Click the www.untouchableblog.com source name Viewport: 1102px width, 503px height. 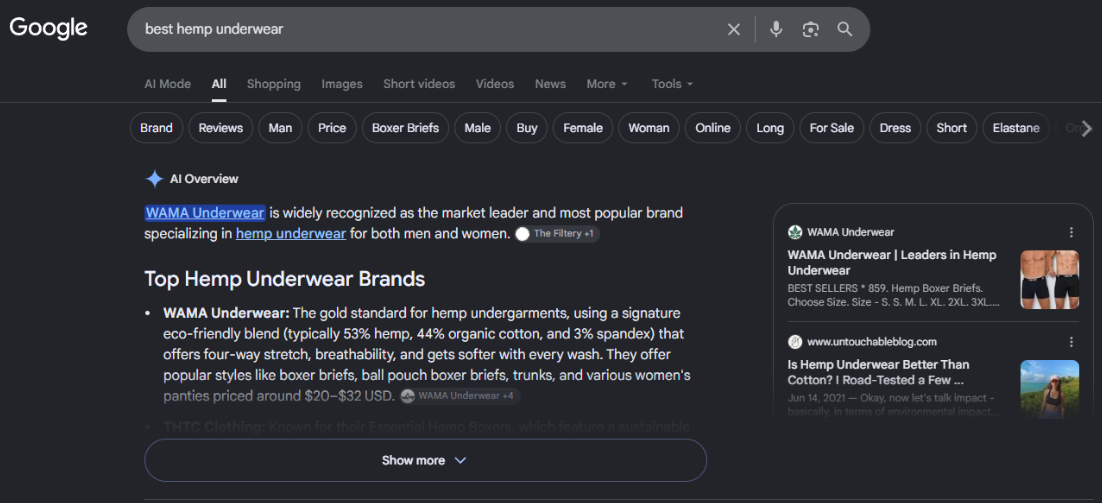click(871, 342)
